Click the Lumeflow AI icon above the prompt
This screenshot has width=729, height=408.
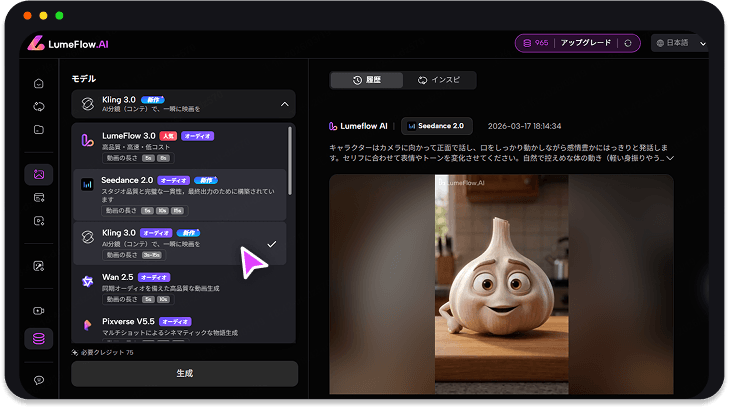point(333,126)
